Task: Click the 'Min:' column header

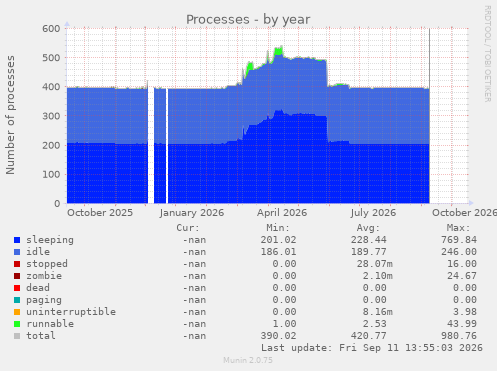Action: pos(278,228)
